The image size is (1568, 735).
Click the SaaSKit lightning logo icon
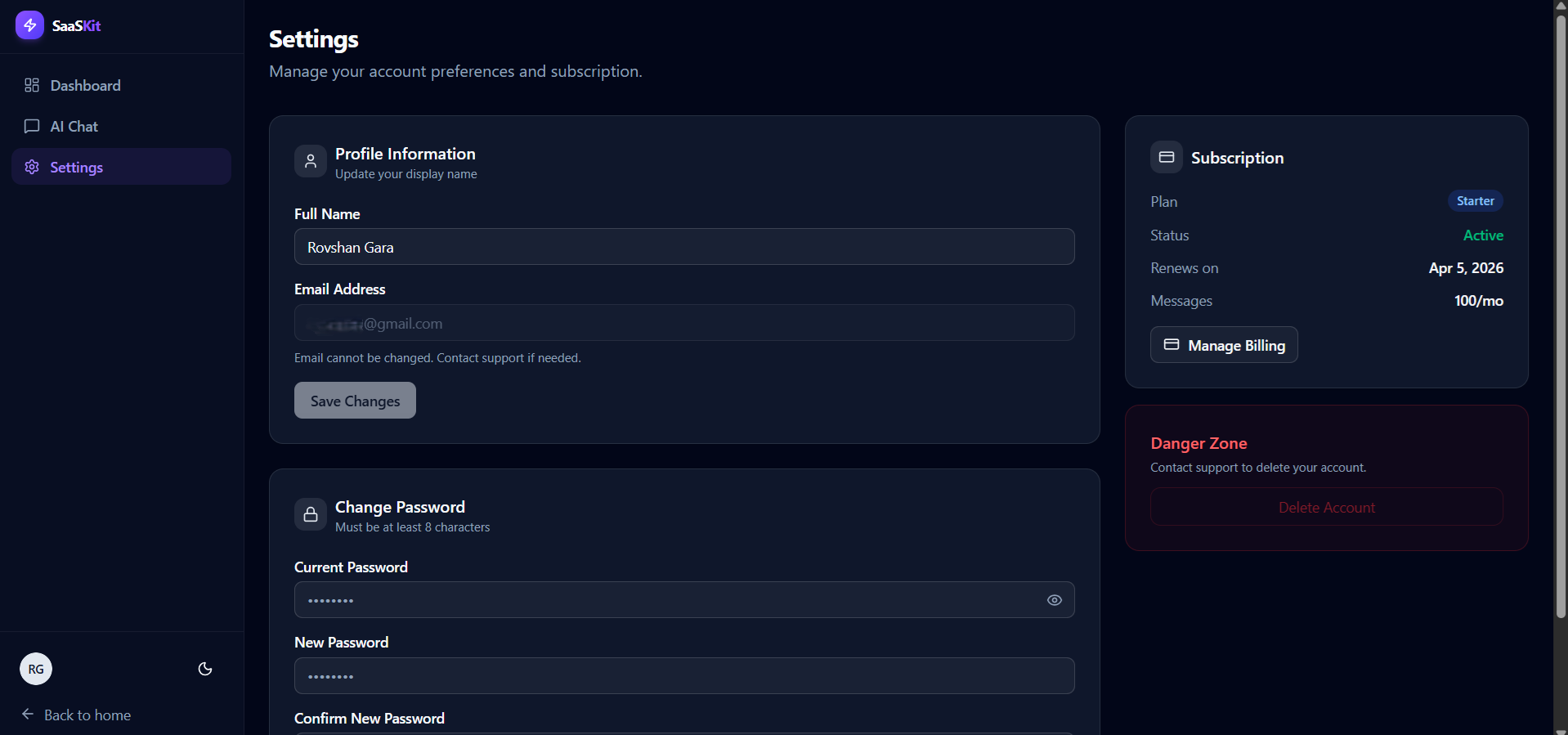click(x=29, y=25)
